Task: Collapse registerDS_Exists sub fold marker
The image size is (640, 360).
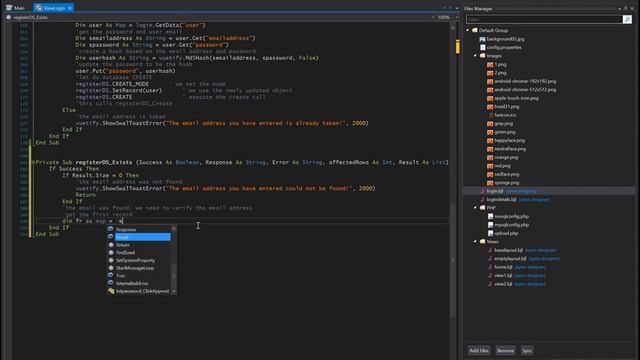Action: (33, 162)
